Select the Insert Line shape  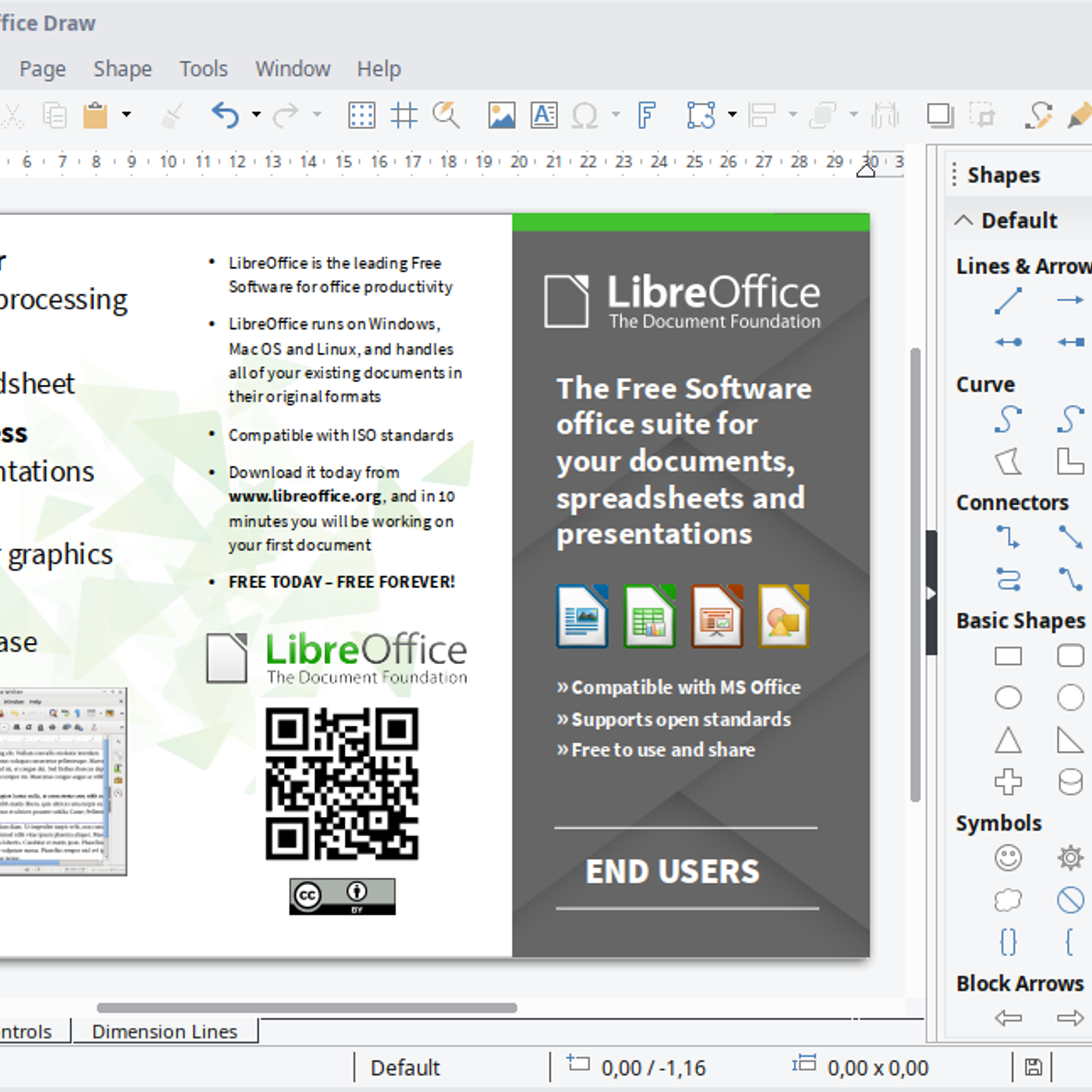[1008, 300]
